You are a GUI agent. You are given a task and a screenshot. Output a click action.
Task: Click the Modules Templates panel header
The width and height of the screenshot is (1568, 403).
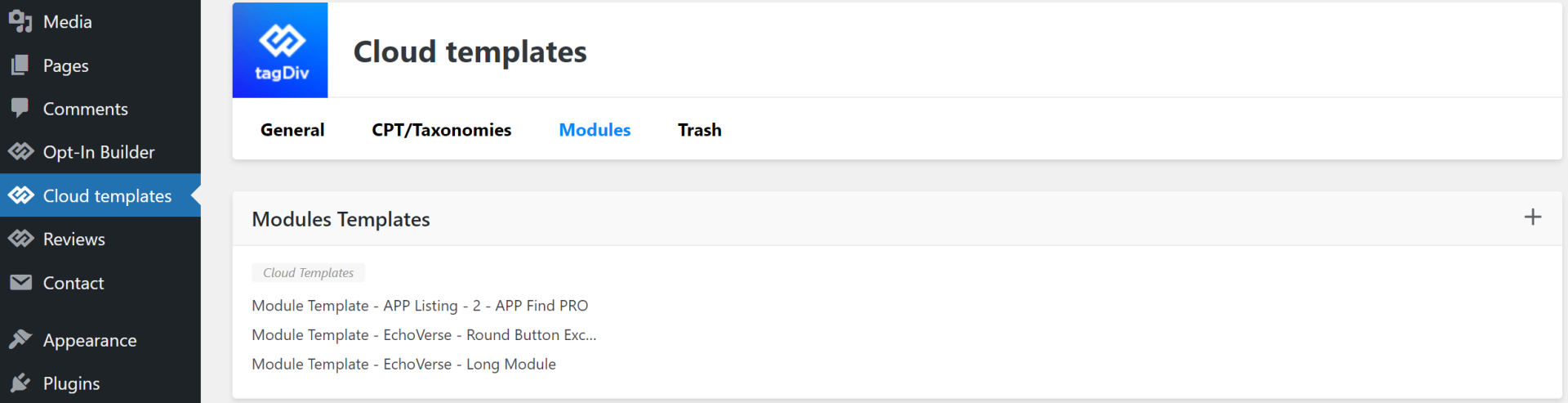[x=341, y=219]
